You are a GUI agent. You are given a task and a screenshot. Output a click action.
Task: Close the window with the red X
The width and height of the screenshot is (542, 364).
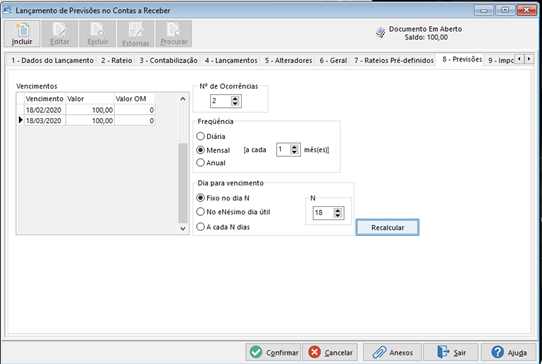(x=526, y=10)
